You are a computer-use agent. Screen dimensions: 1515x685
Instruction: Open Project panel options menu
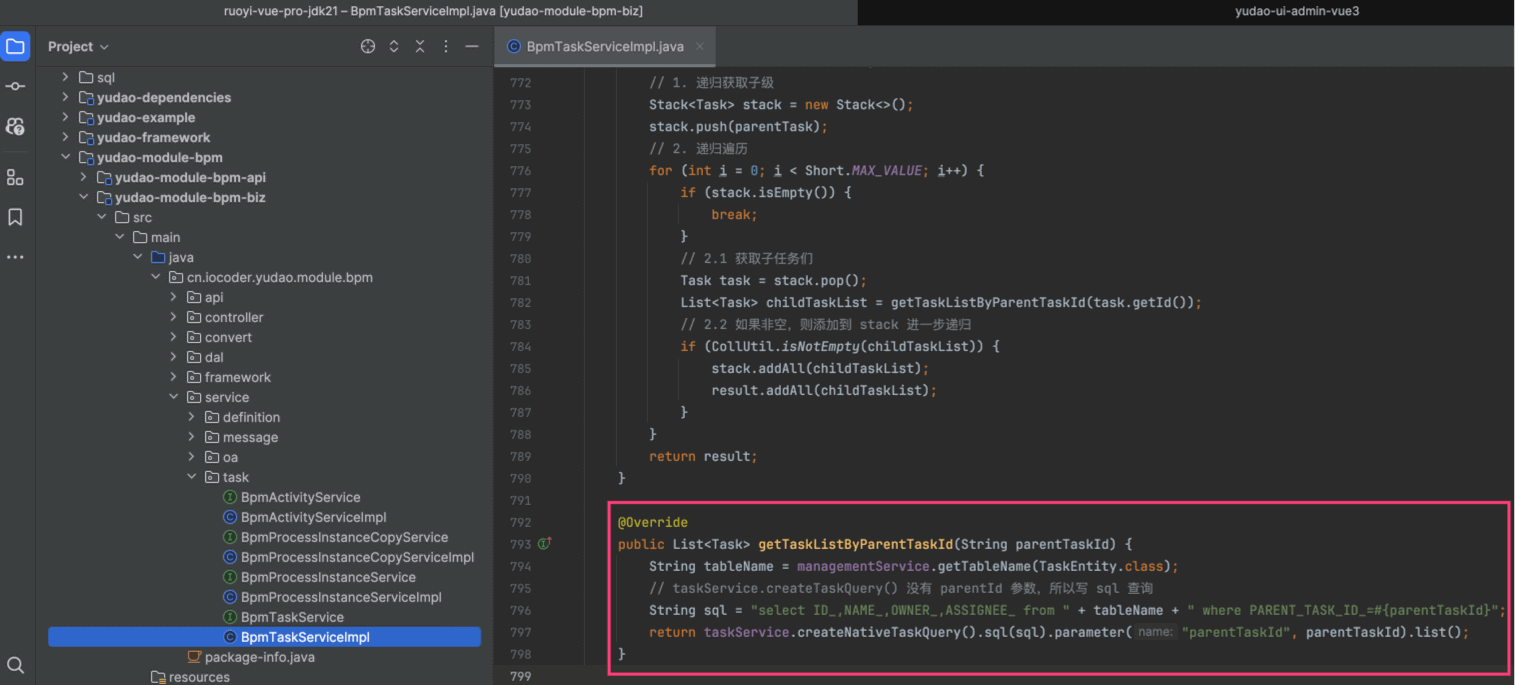click(446, 47)
